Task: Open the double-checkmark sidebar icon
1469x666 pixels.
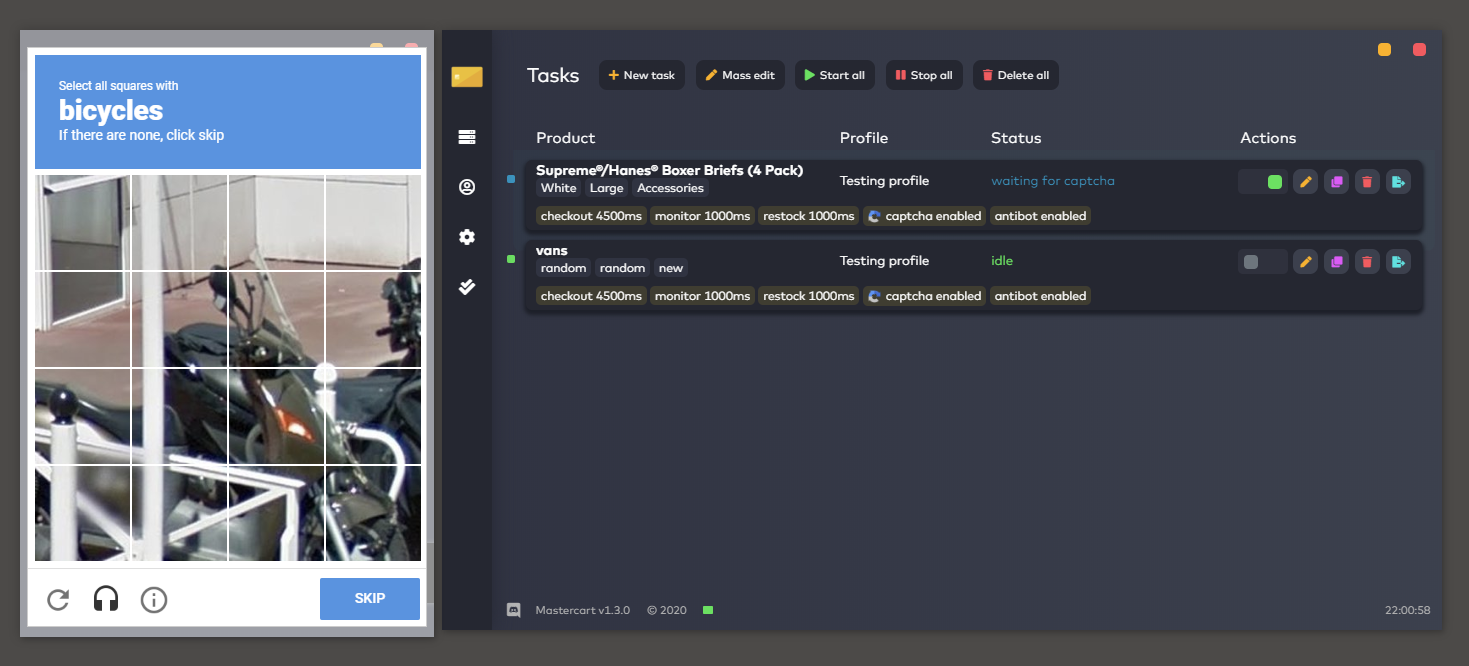Action: 467,287
